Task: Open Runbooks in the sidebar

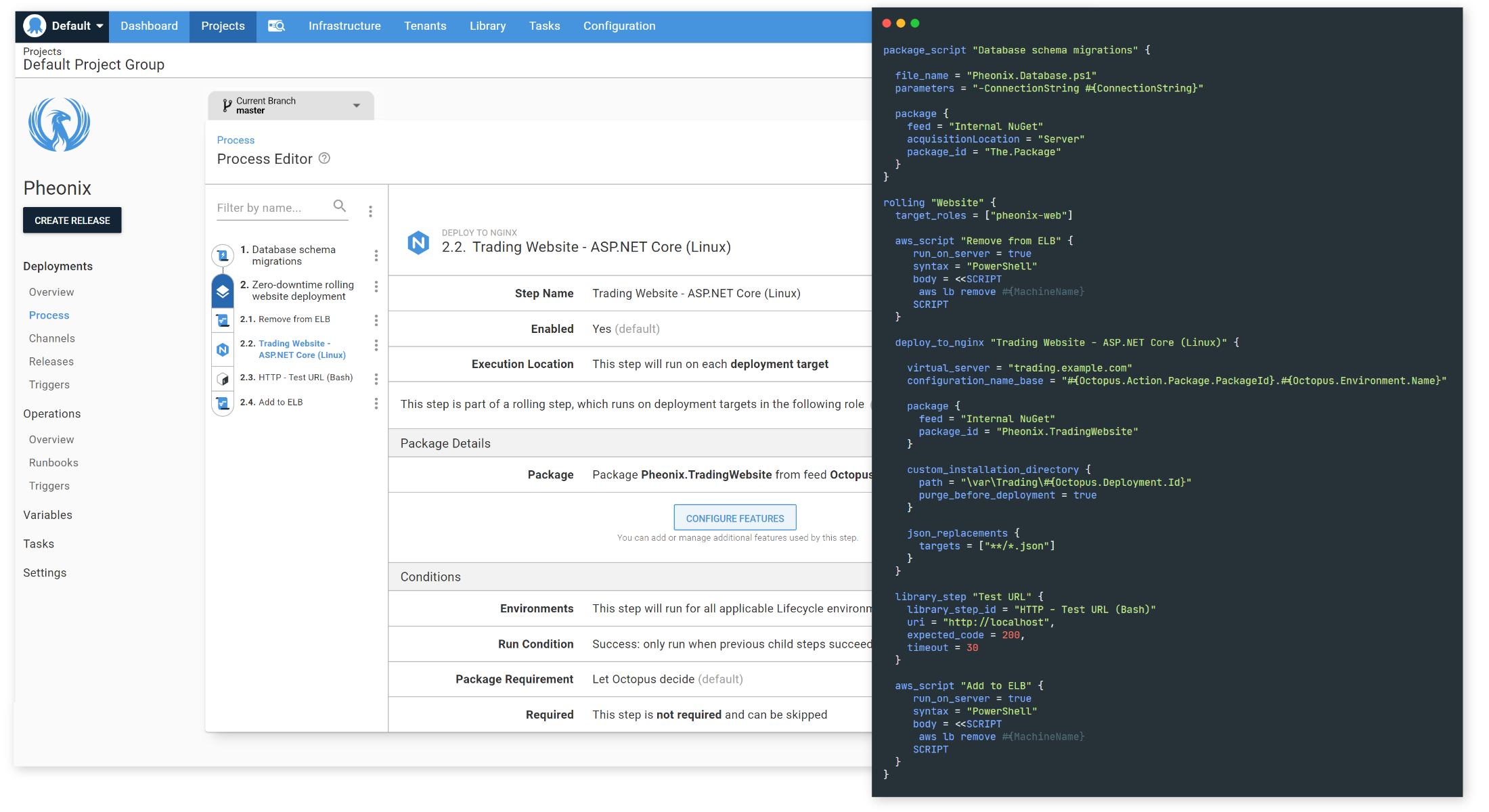Action: [x=53, y=463]
